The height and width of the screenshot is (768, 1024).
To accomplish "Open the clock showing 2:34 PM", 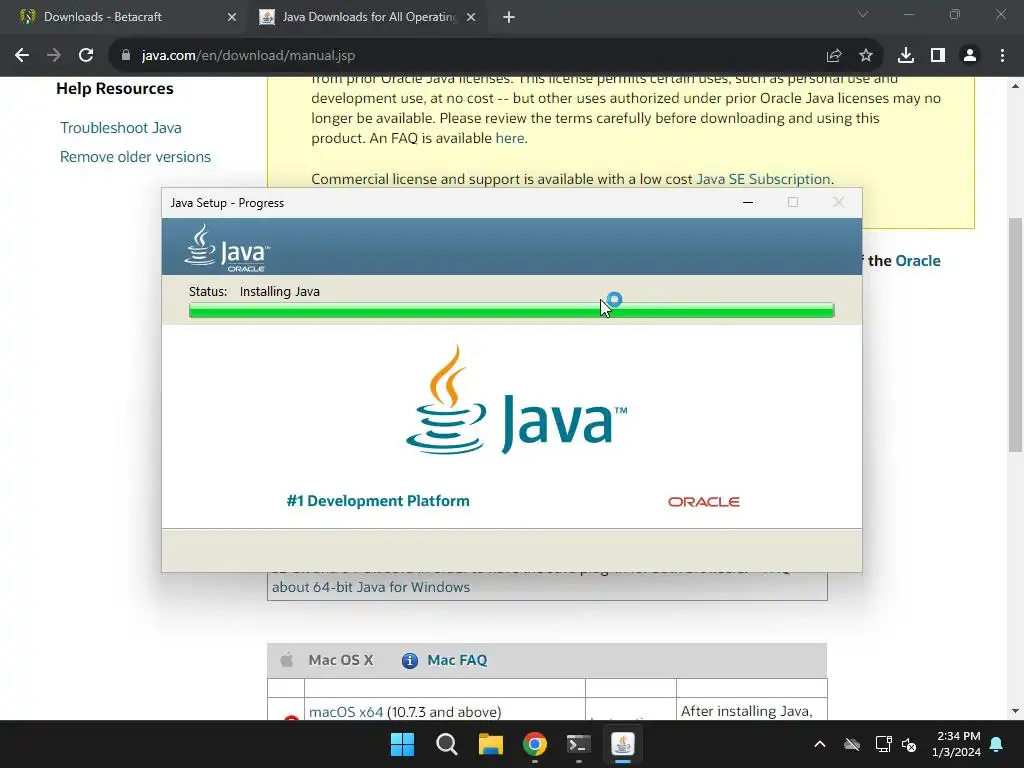I will pos(956,744).
